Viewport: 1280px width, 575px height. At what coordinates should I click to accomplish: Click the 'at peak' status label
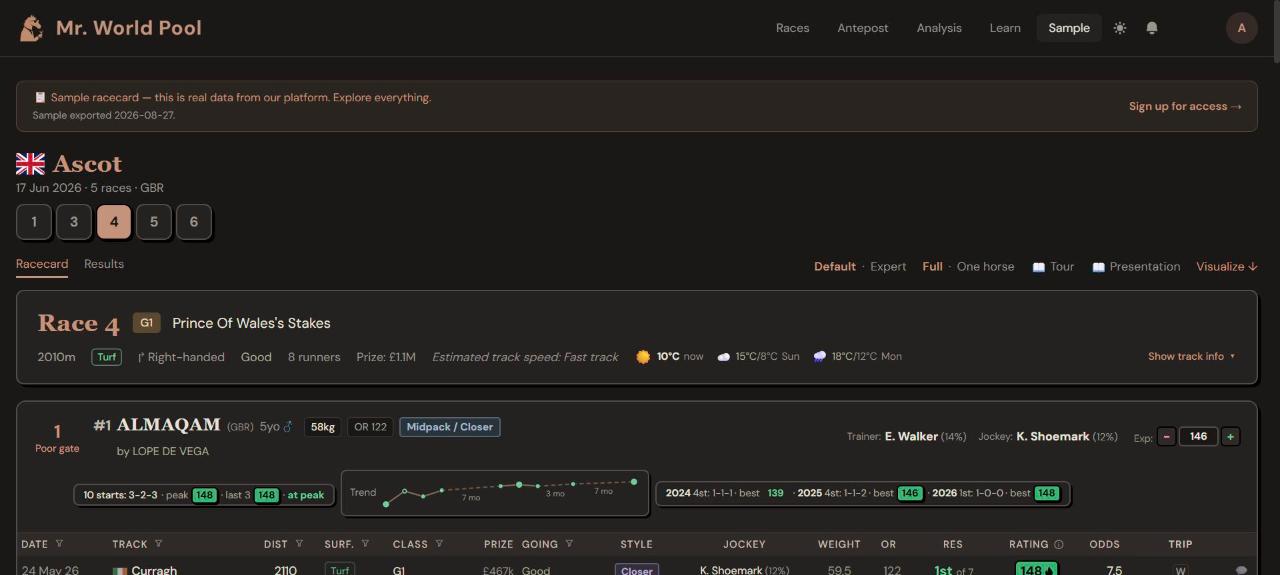pos(306,495)
